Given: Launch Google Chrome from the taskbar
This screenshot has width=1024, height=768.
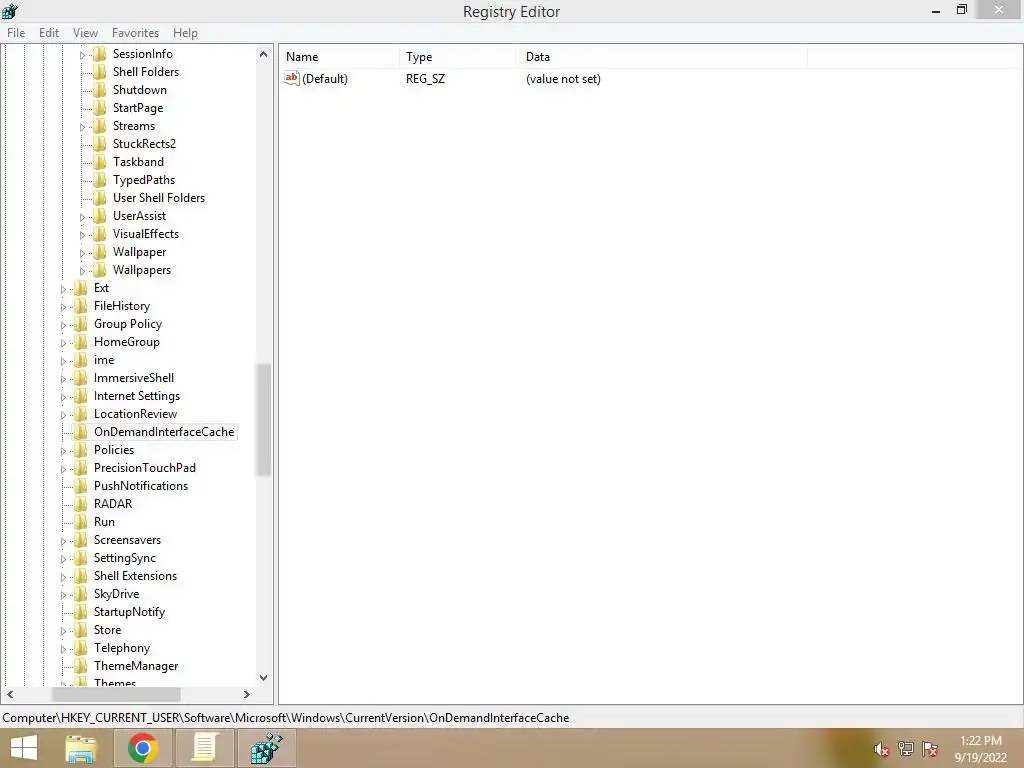Looking at the screenshot, I should click(142, 748).
